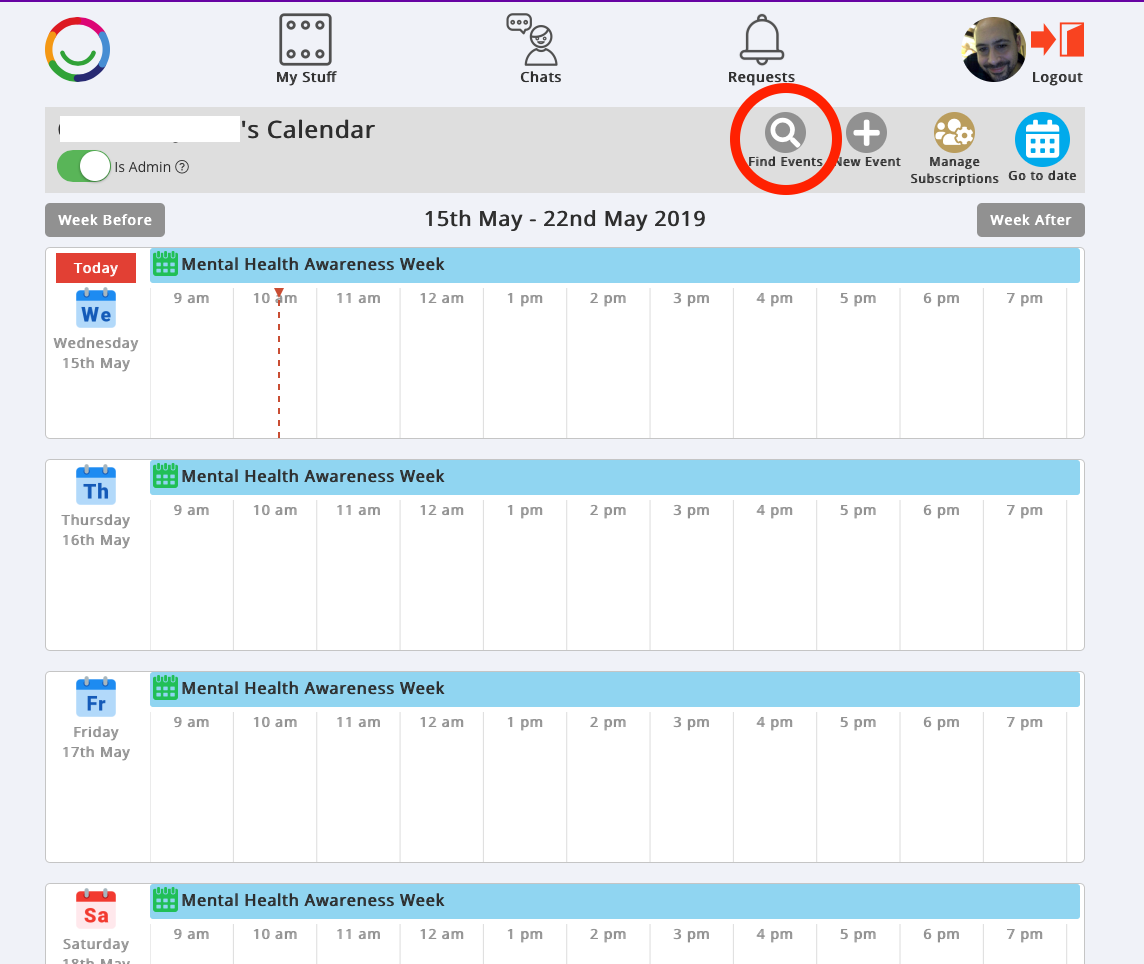This screenshot has width=1144, height=964.
Task: Click the 'Friday 17th May' label
Action: pos(96,742)
